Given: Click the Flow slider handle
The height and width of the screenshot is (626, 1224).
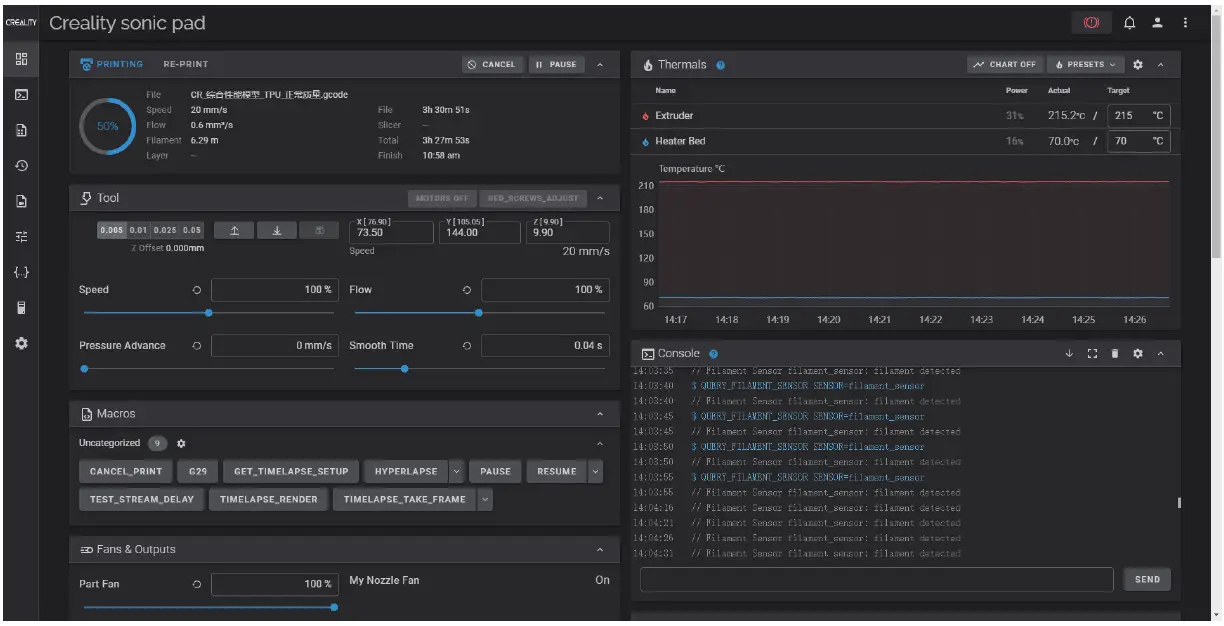Looking at the screenshot, I should (478, 313).
